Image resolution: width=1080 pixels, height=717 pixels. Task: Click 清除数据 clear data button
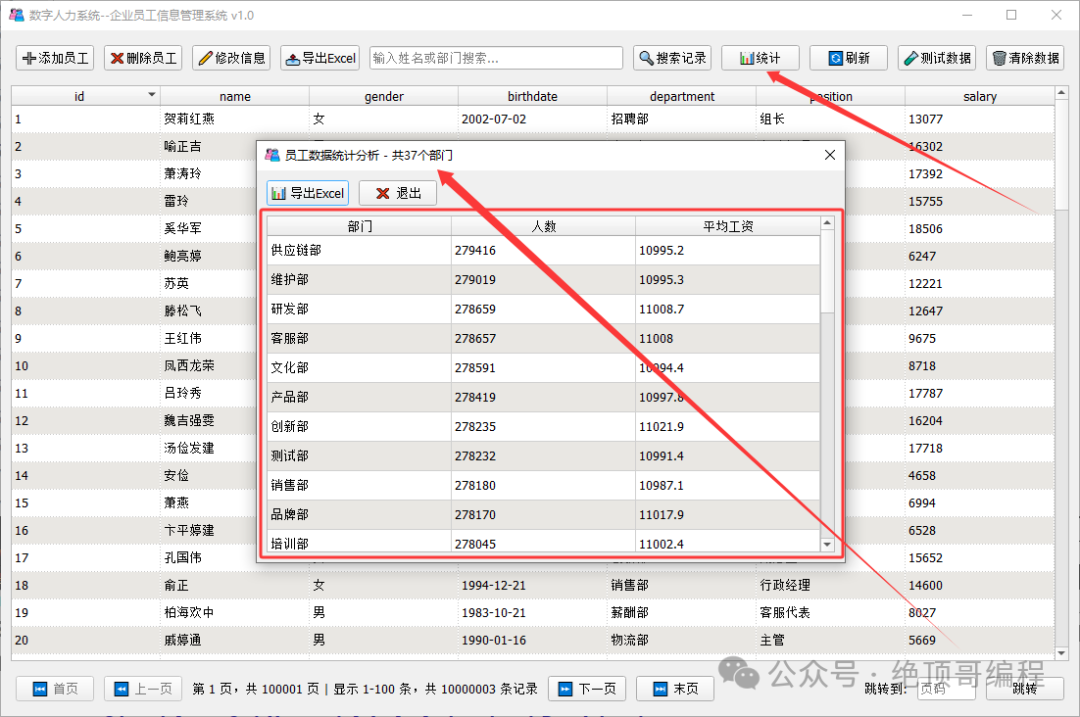click(x=1025, y=59)
